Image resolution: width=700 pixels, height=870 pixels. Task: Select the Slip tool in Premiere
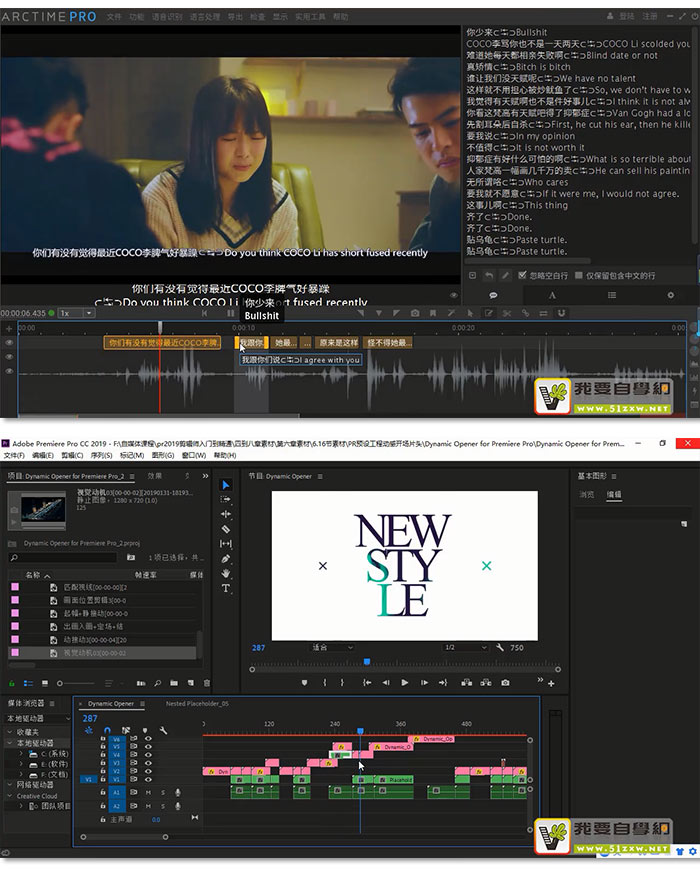pos(226,544)
